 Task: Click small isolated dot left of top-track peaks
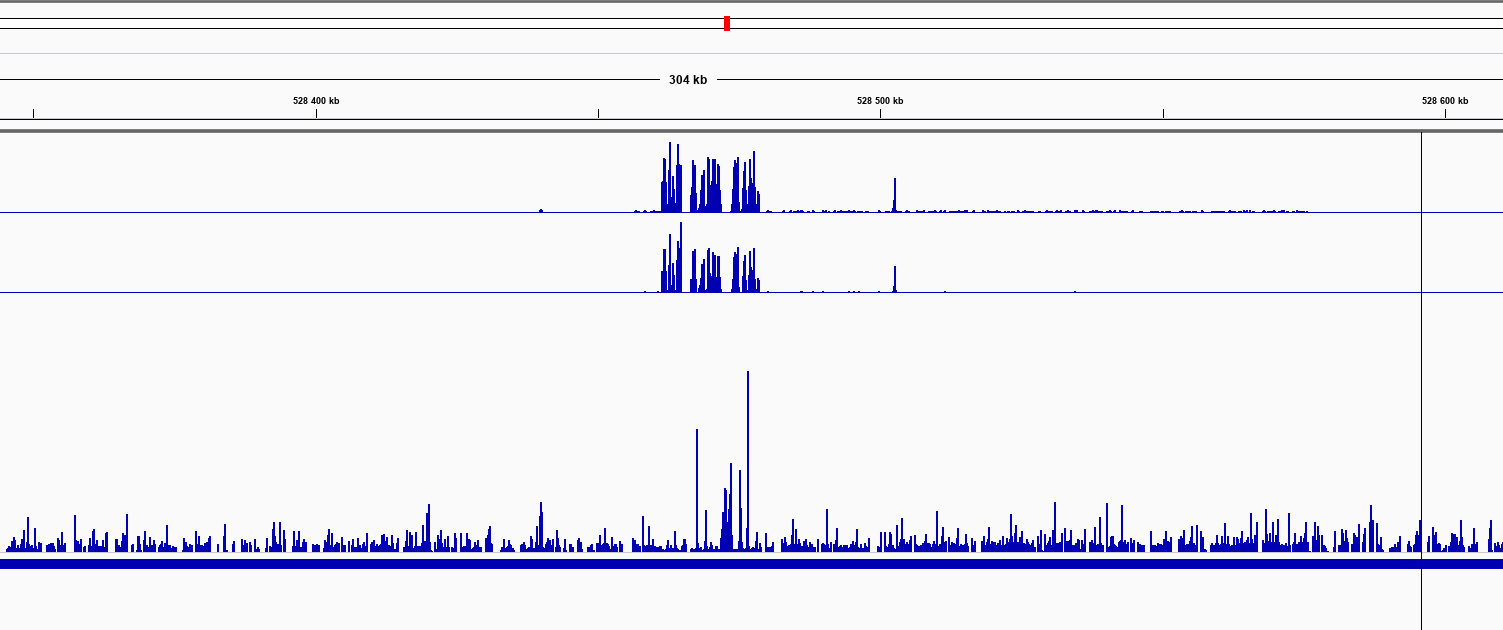coord(541,210)
